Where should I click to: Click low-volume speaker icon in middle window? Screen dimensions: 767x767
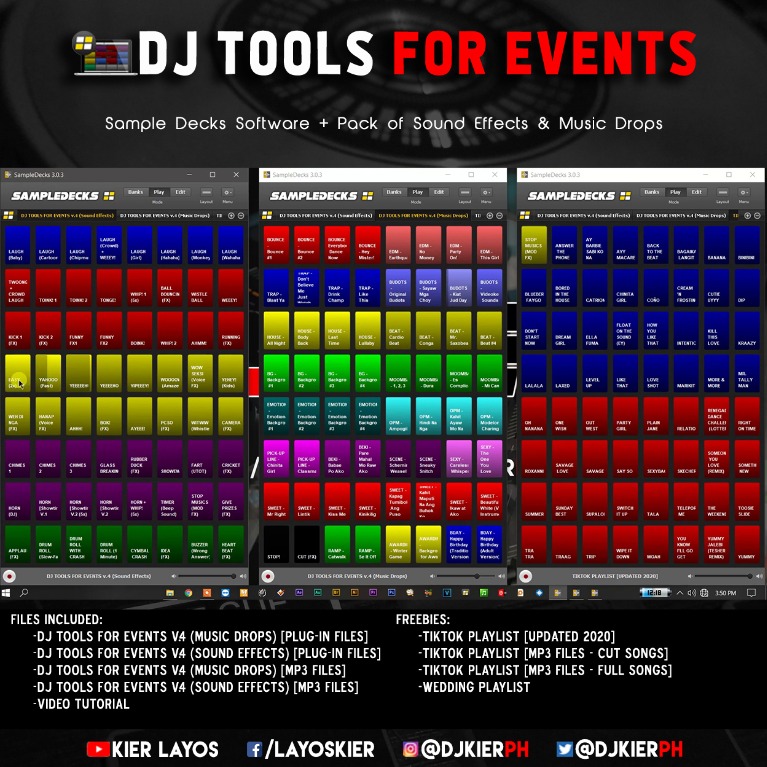pos(432,576)
